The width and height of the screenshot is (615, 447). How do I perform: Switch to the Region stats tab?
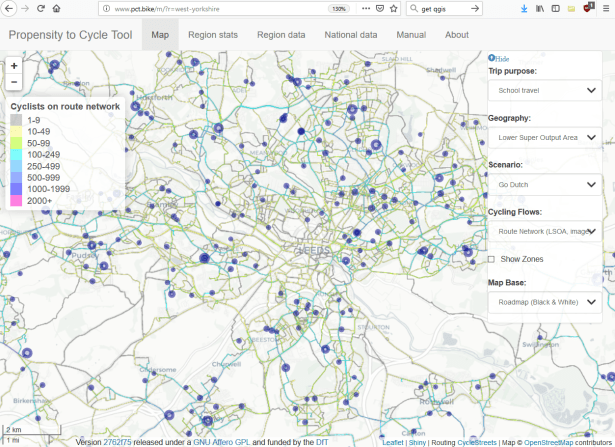coord(213,35)
